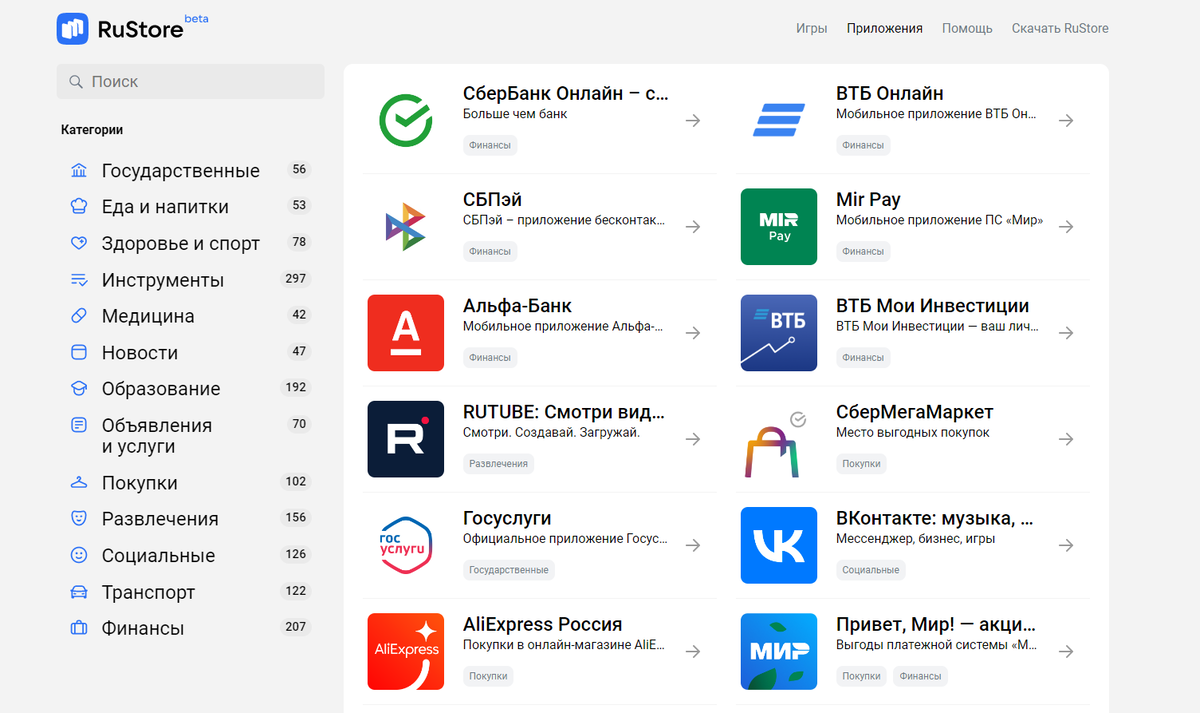
Task: Click the Покупки tag under Привет, Мир!
Action: (861, 676)
